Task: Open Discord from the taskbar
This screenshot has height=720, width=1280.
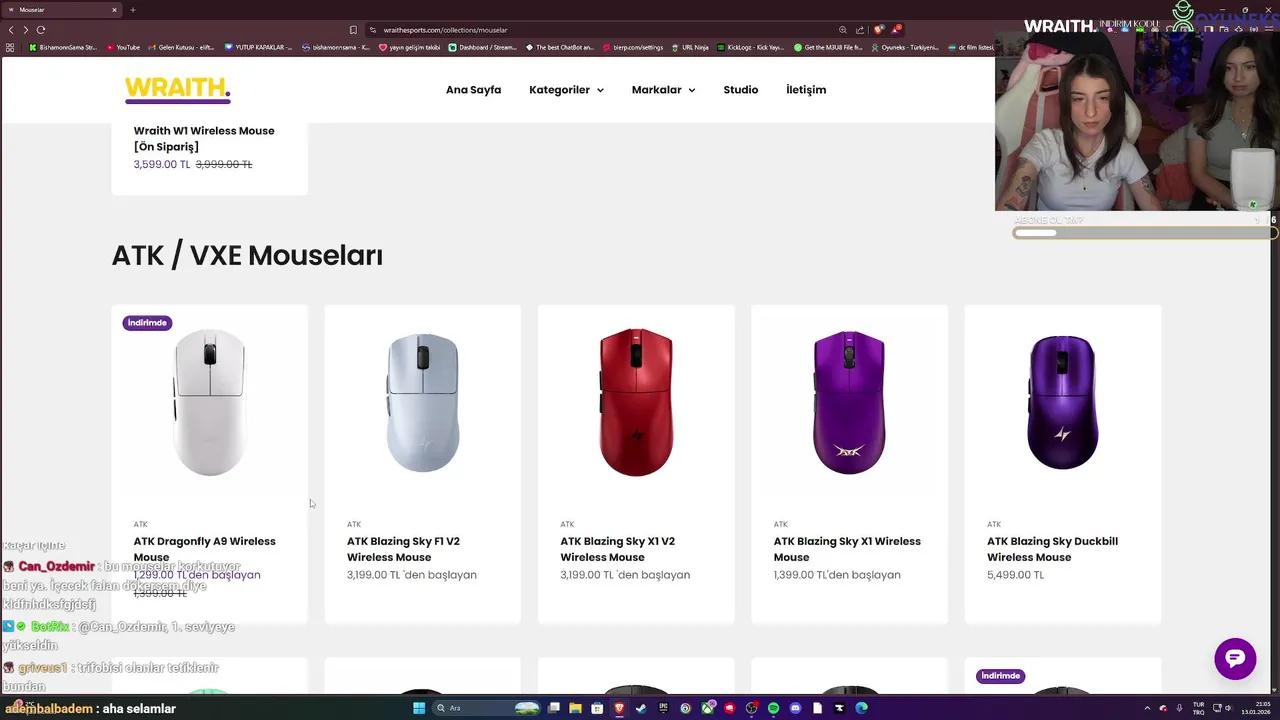Action: (795, 708)
